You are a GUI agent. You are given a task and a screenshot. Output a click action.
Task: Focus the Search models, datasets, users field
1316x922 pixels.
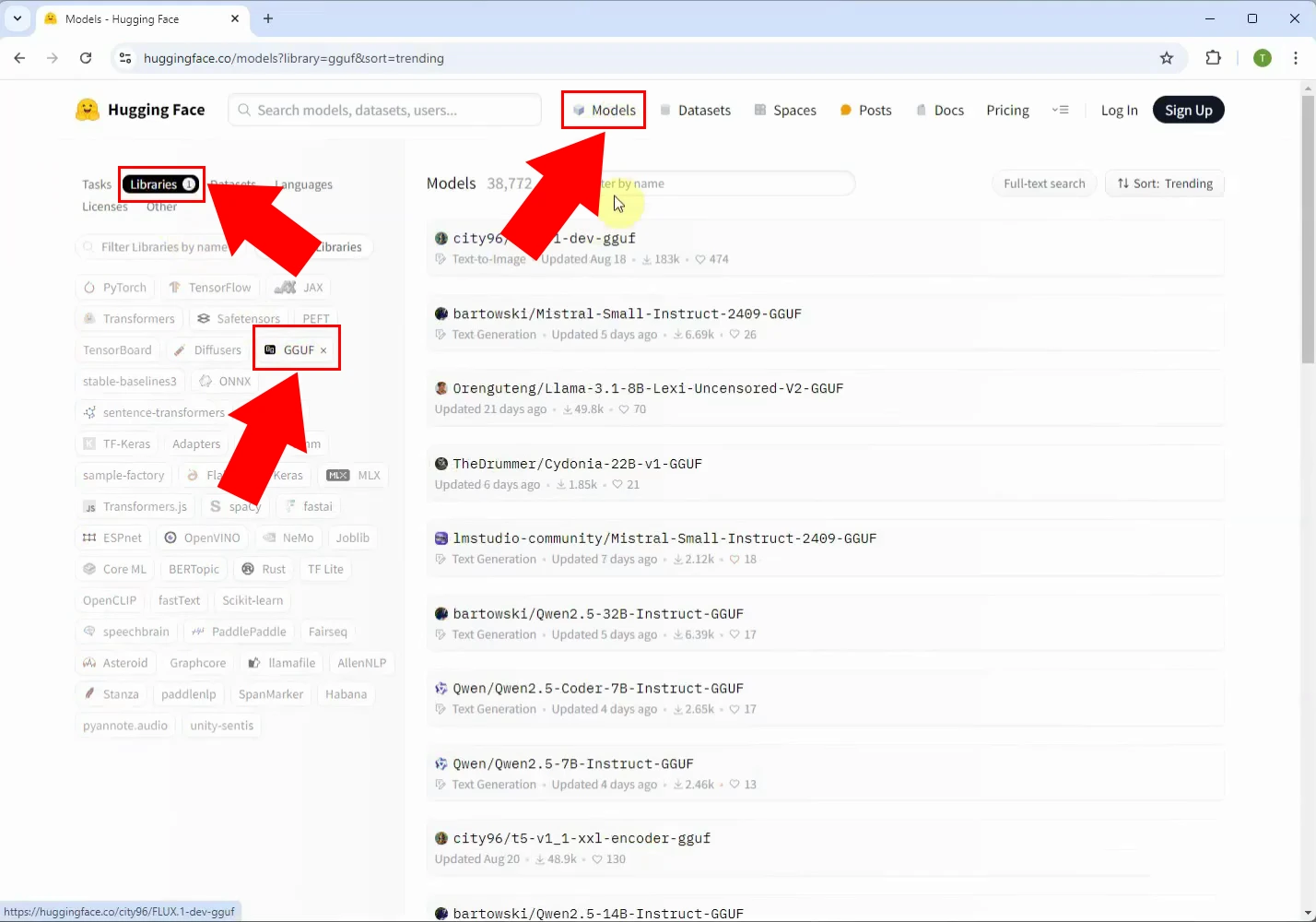384,110
